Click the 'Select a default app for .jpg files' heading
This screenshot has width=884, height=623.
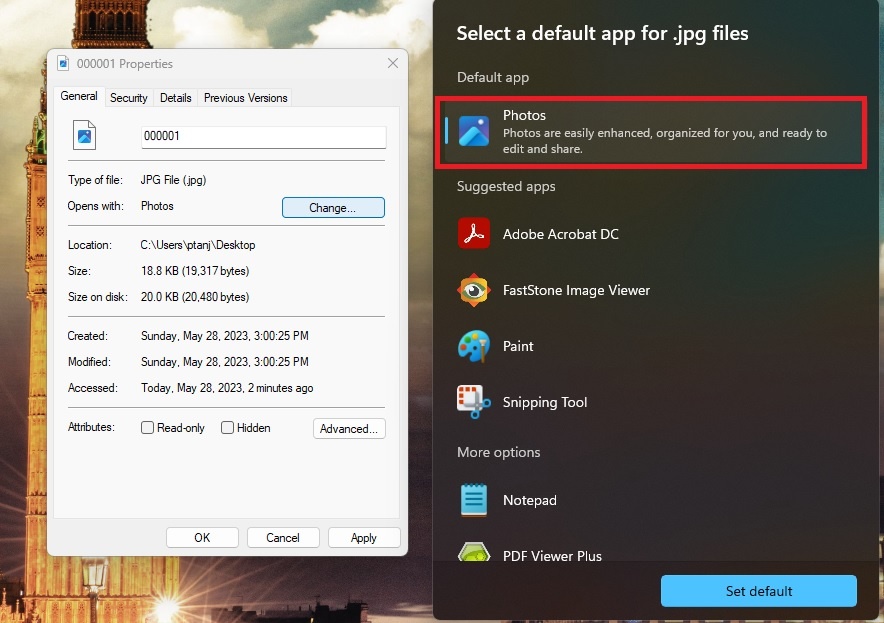pos(602,33)
